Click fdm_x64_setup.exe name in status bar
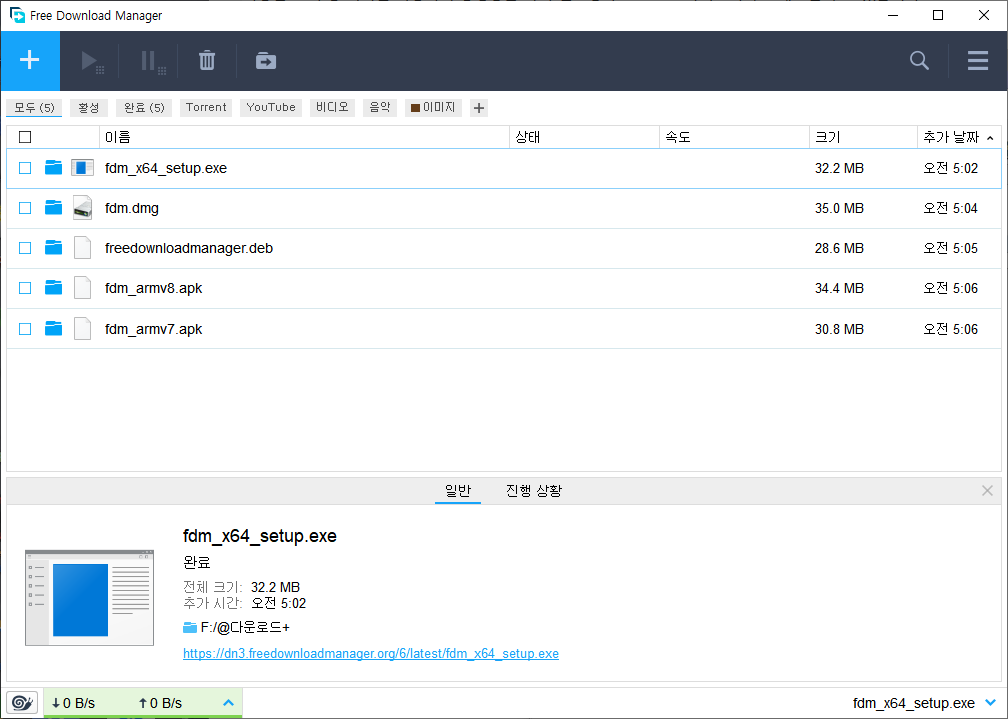The height and width of the screenshot is (719, 1008). (914, 703)
